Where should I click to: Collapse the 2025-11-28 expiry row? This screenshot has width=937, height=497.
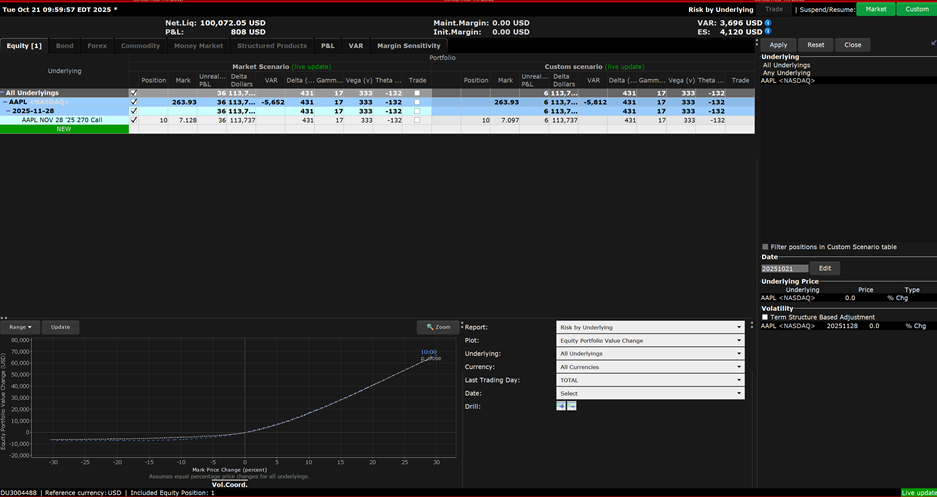click(9, 111)
